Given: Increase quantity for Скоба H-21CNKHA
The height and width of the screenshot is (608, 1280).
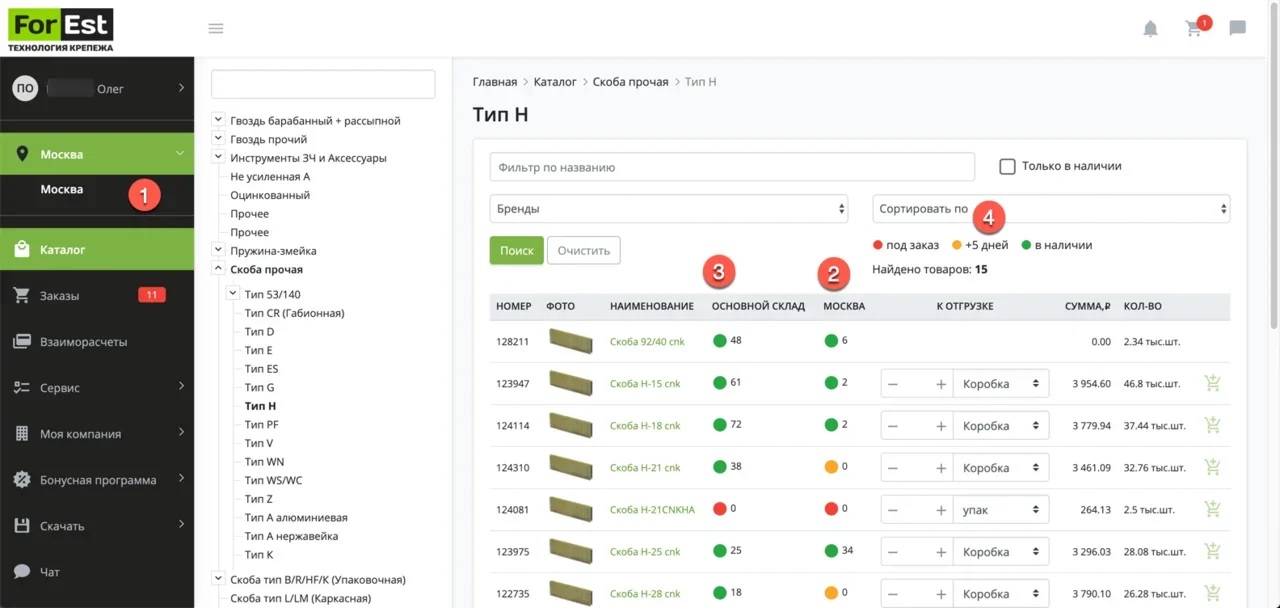Looking at the screenshot, I should click(940, 510).
